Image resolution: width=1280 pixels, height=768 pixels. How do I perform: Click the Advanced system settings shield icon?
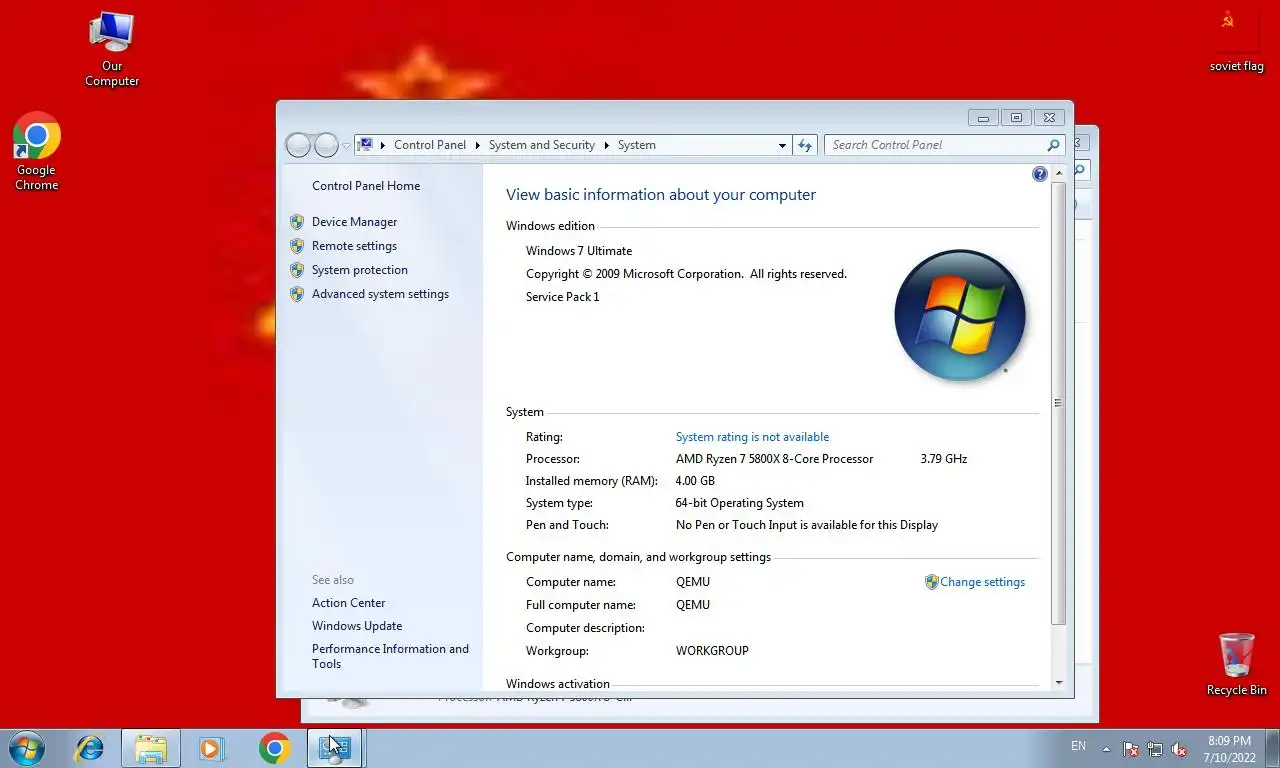(297, 294)
